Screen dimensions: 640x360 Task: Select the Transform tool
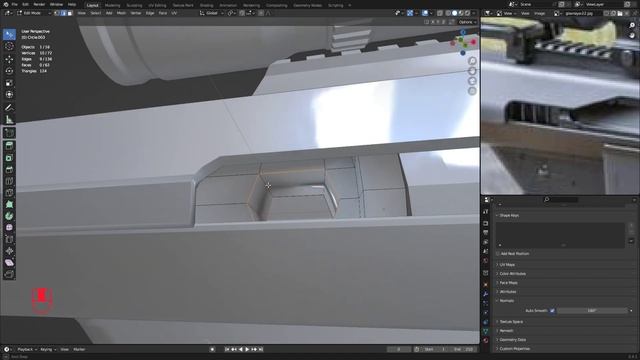9,95
